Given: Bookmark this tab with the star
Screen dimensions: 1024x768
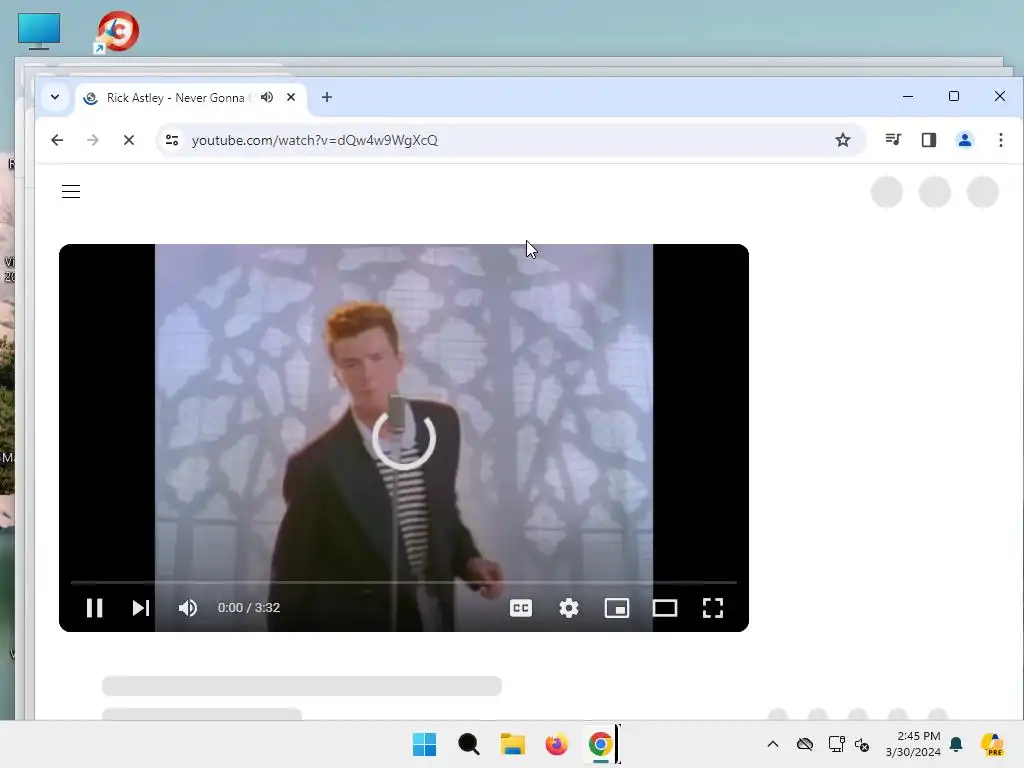Looking at the screenshot, I should point(842,140).
